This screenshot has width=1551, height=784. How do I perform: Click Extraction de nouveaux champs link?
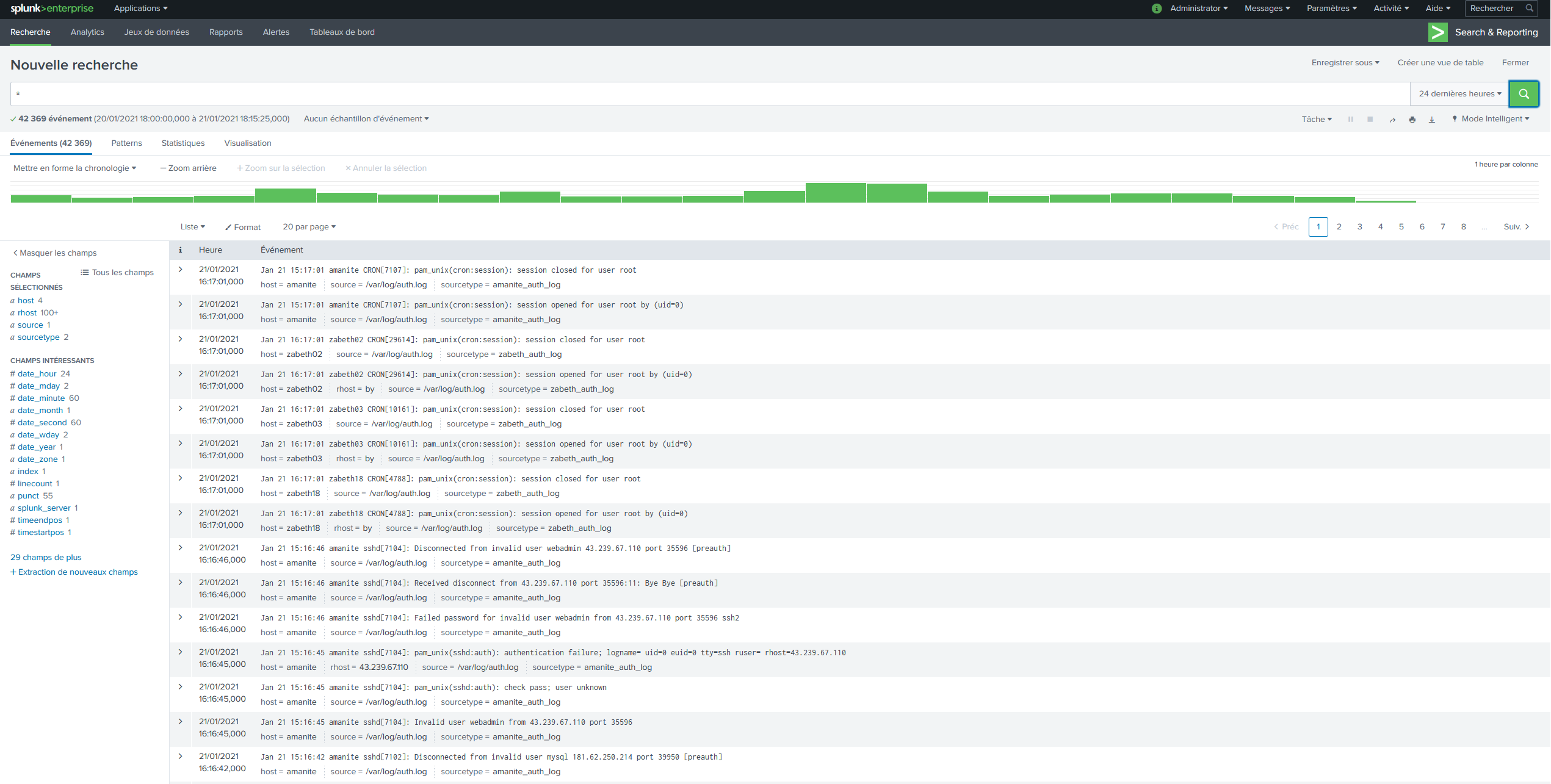click(x=74, y=572)
